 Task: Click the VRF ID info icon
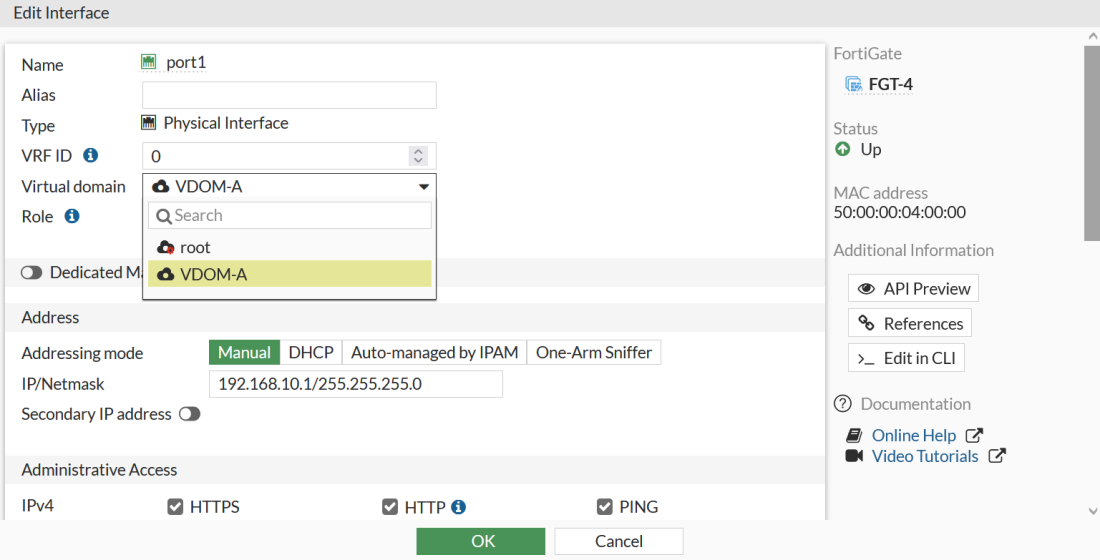91,156
